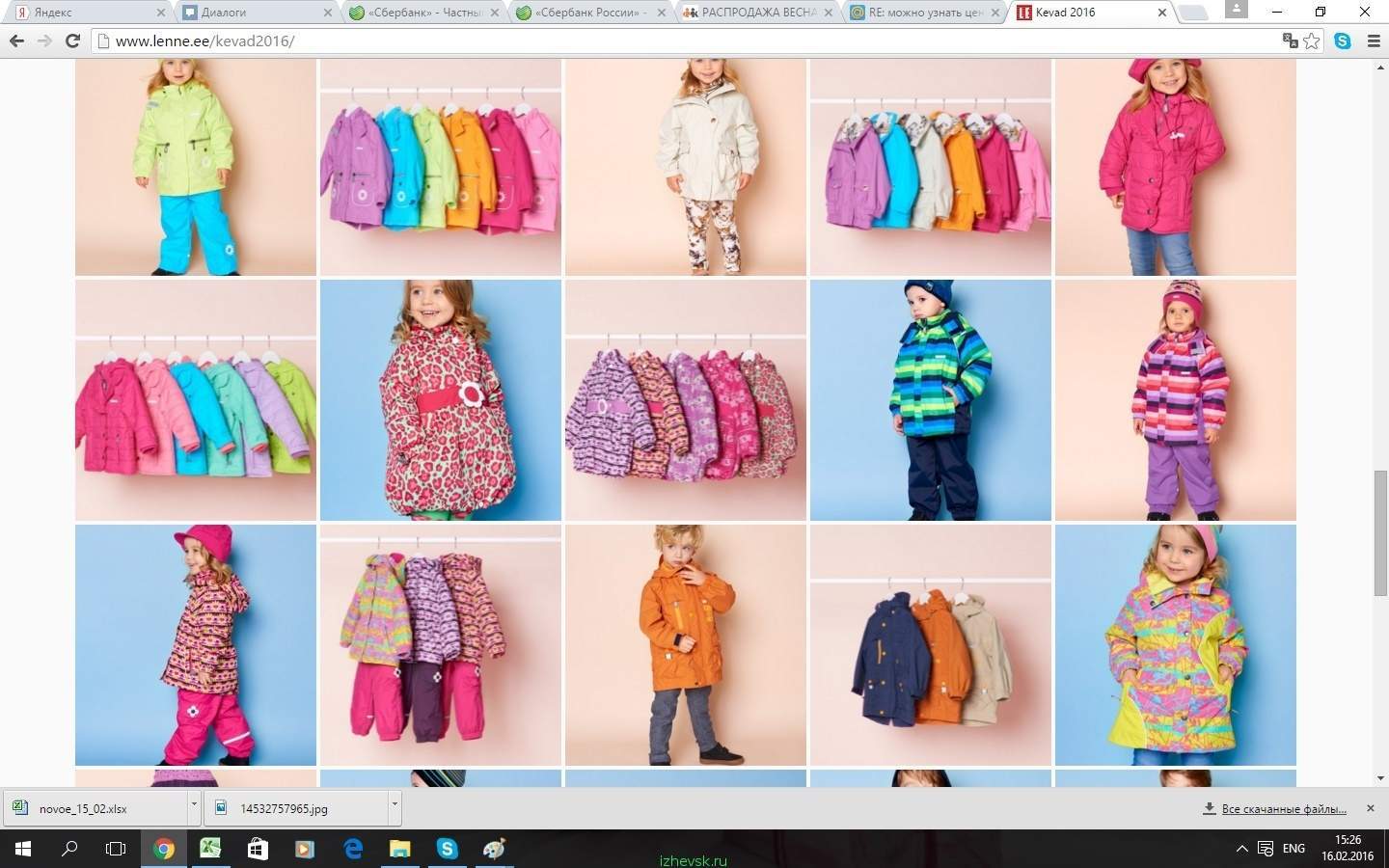Close the downloads bar
1389x868 pixels.
tap(1371, 808)
